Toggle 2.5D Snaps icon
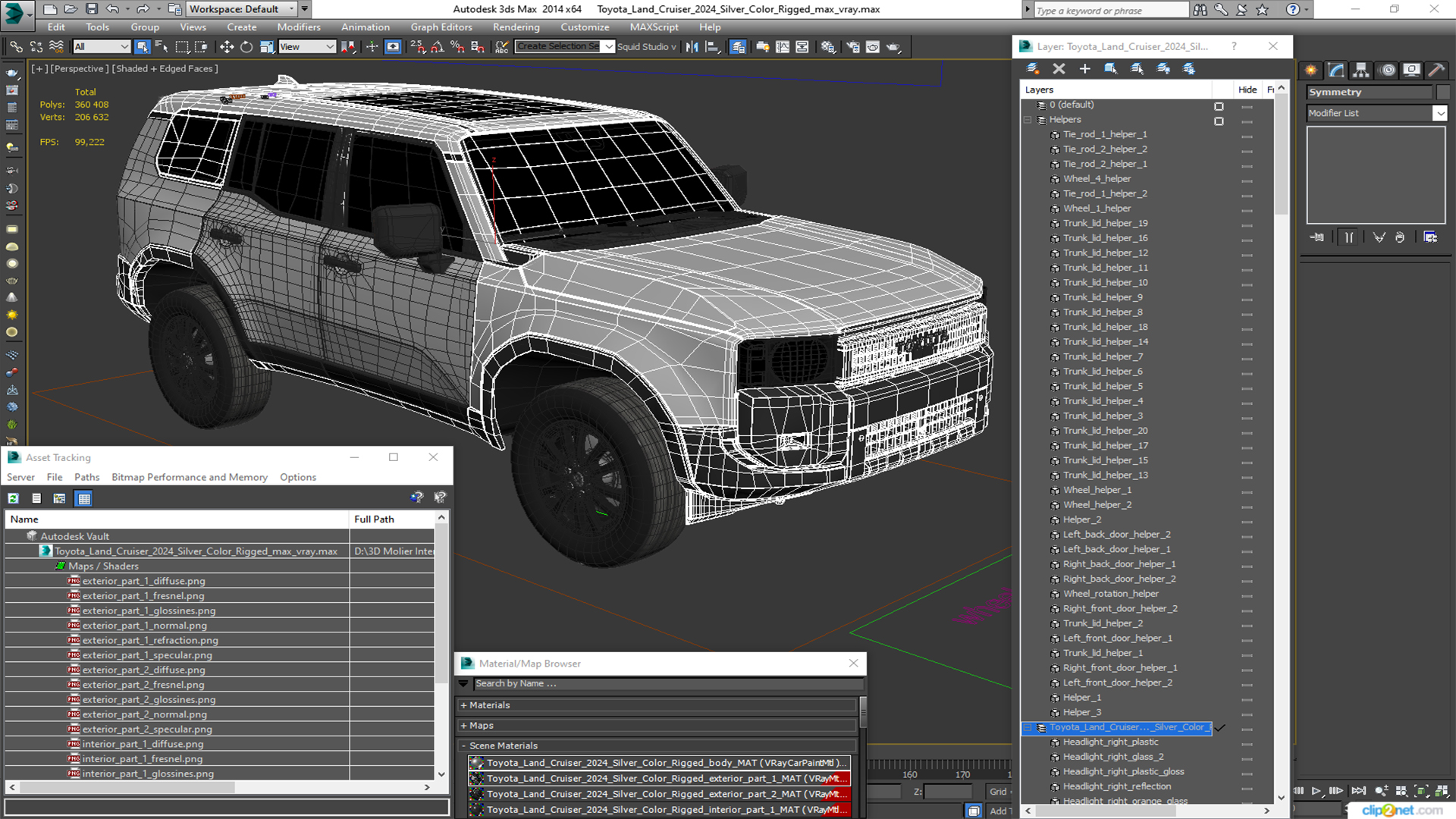Image resolution: width=1456 pixels, height=819 pixels. click(418, 47)
